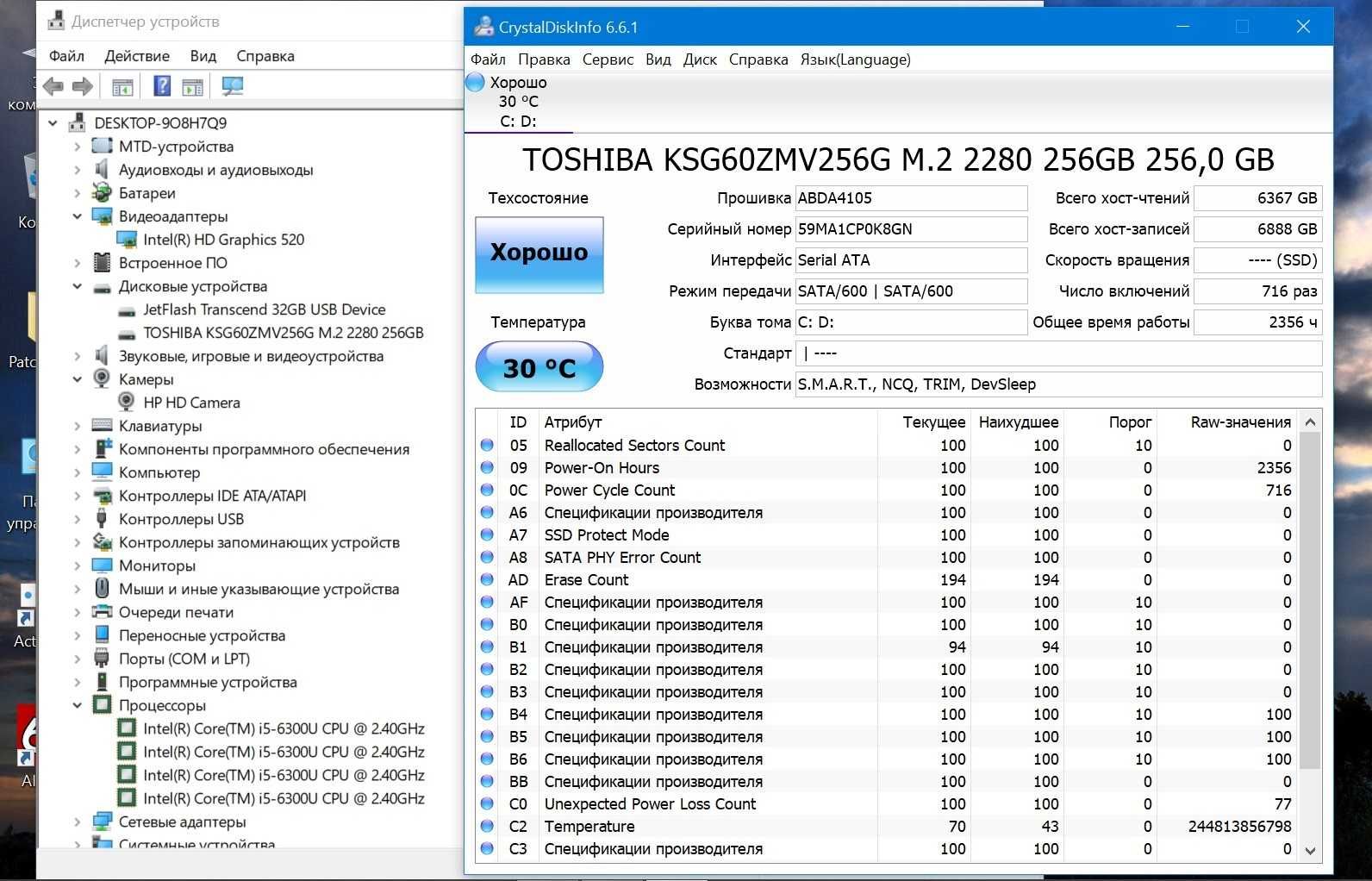Select the SATA PHY Error Count row

point(888,558)
